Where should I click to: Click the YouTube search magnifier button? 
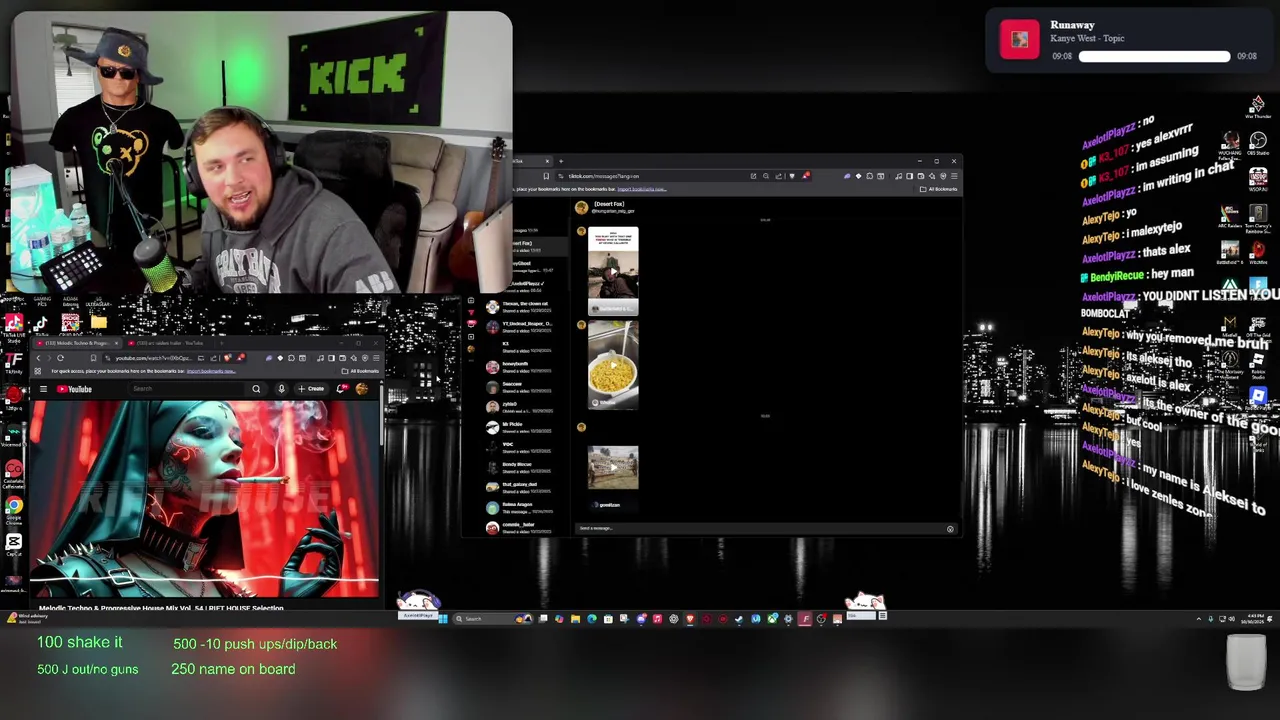(x=256, y=389)
